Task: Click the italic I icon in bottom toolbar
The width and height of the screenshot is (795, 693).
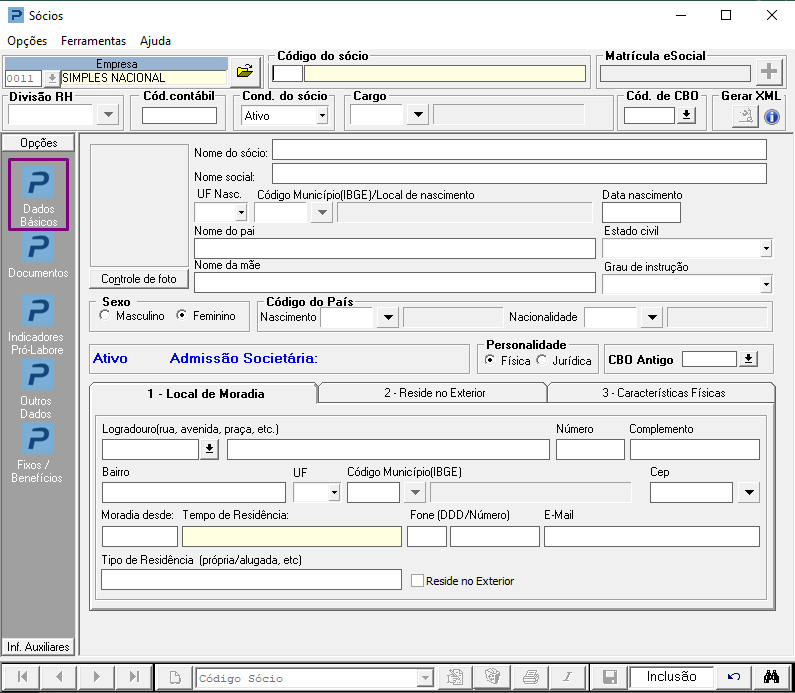Action: click(x=568, y=677)
